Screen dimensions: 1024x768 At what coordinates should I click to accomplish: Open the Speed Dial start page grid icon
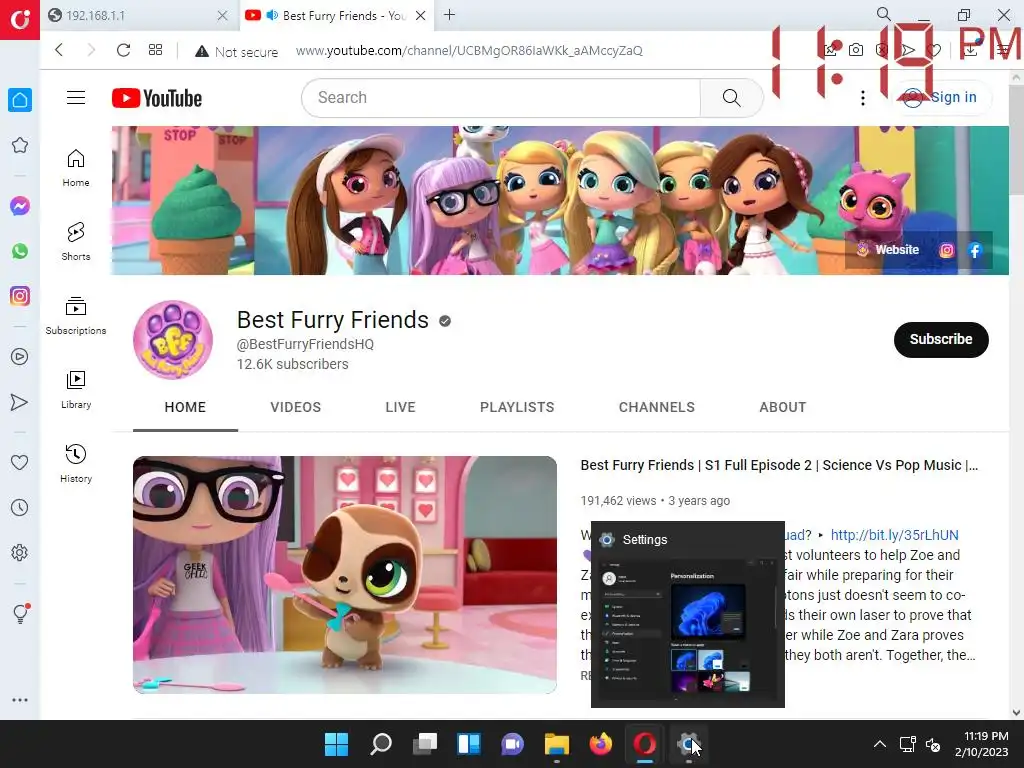[x=155, y=50]
